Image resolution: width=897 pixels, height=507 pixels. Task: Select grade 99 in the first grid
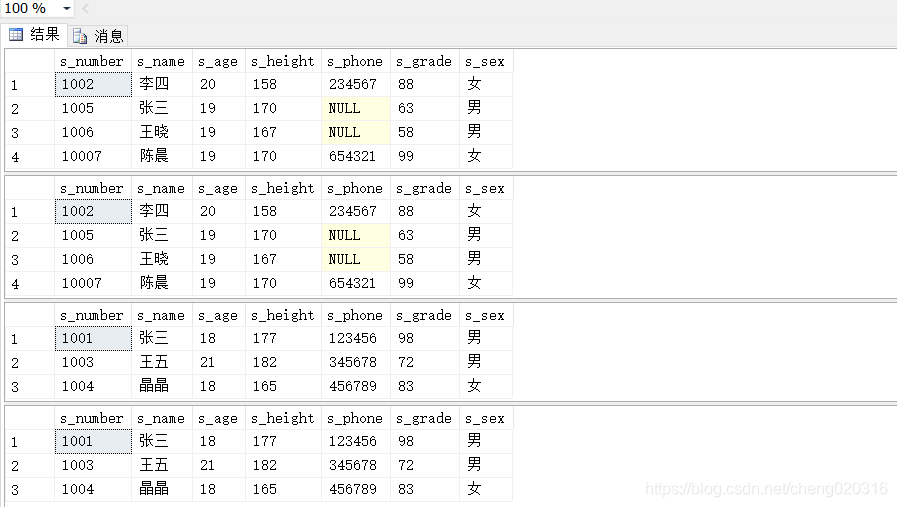[425, 157]
